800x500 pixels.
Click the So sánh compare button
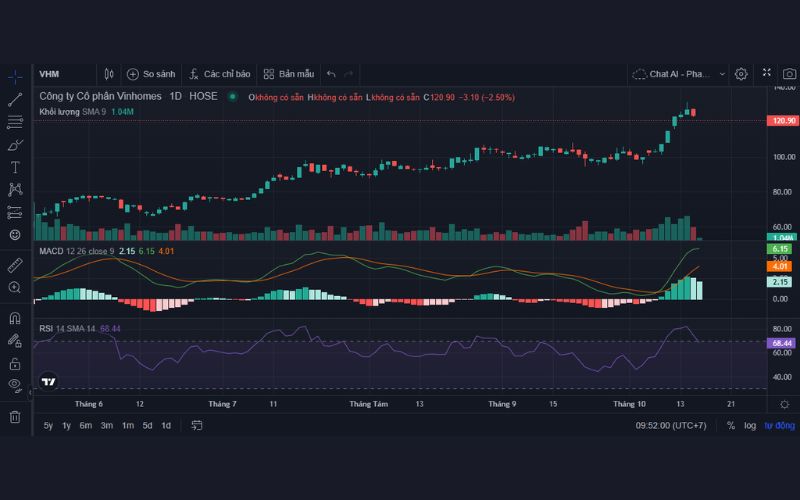pos(151,74)
